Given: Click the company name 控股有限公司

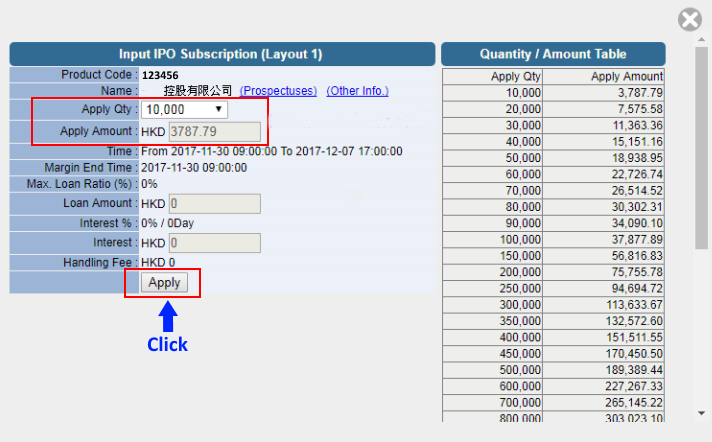Looking at the screenshot, I should pyautogui.click(x=198, y=91).
